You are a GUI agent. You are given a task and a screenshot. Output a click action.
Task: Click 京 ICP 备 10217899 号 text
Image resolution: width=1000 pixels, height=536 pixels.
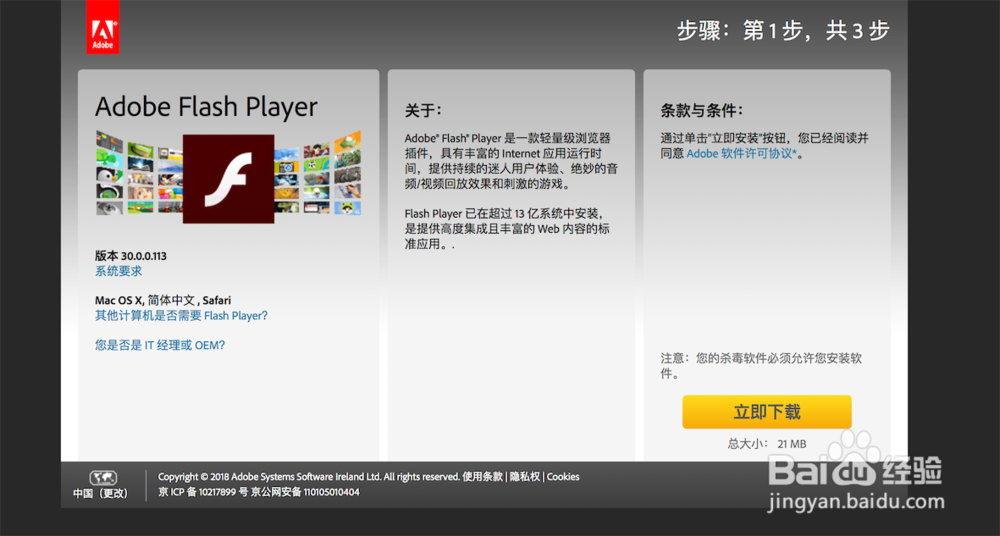203,492
